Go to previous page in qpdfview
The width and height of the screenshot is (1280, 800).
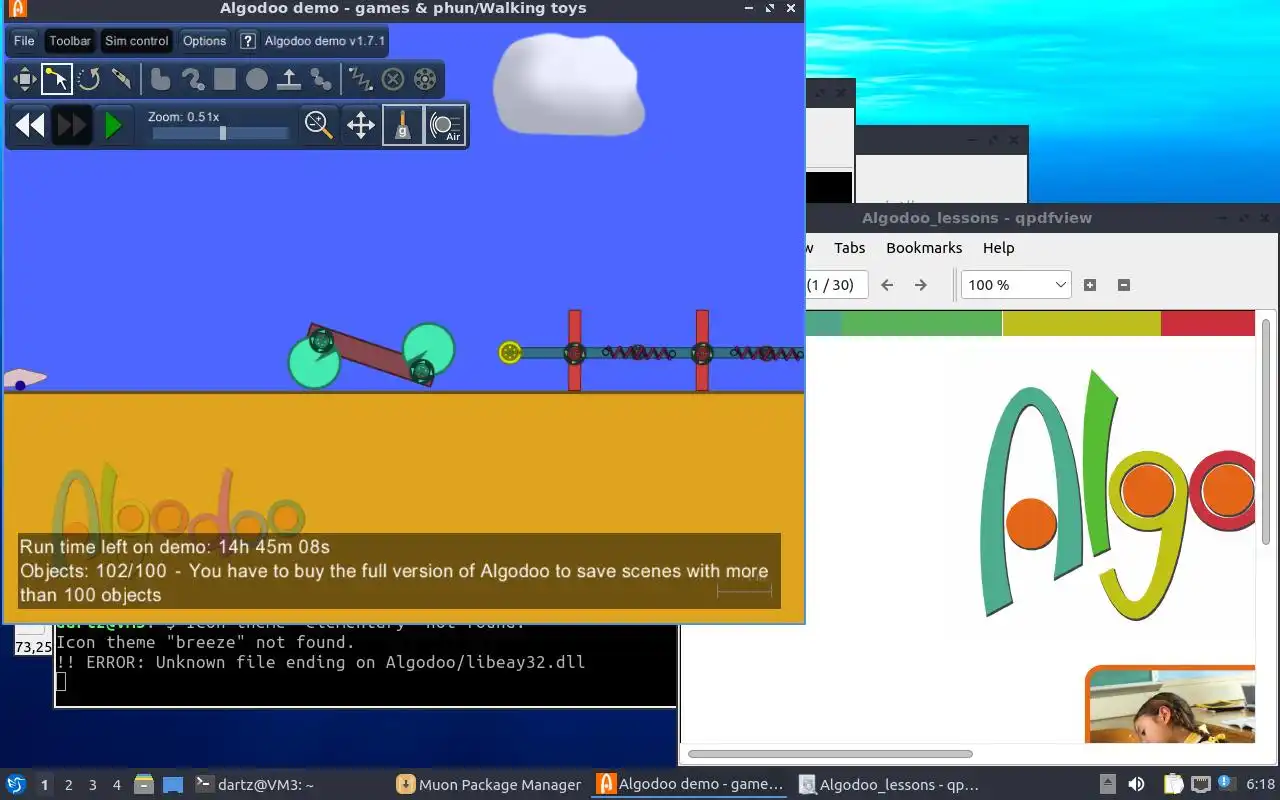click(x=887, y=285)
